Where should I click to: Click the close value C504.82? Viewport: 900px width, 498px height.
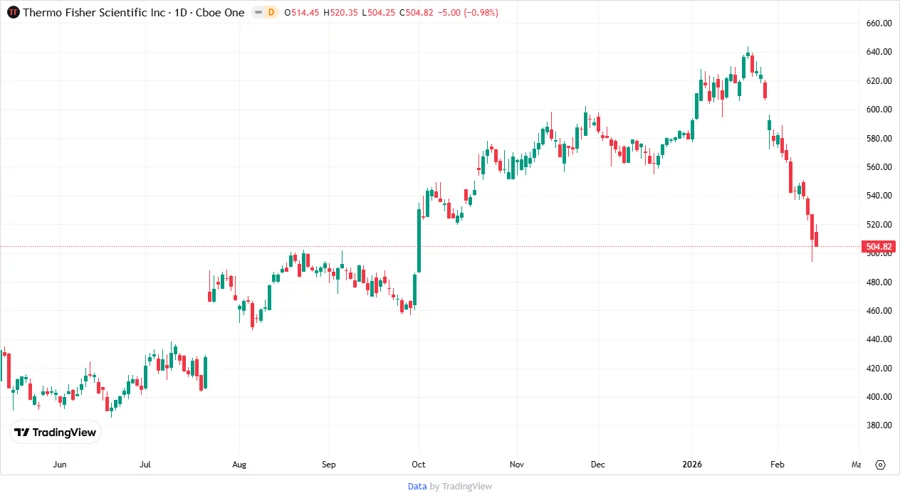(416, 12)
